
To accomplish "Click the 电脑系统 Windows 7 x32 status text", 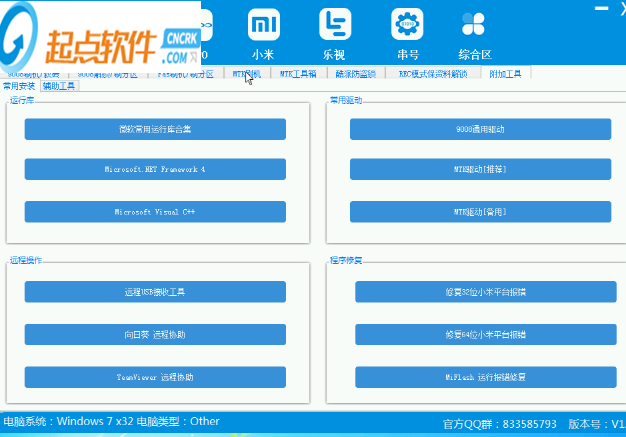I will coord(68,421).
